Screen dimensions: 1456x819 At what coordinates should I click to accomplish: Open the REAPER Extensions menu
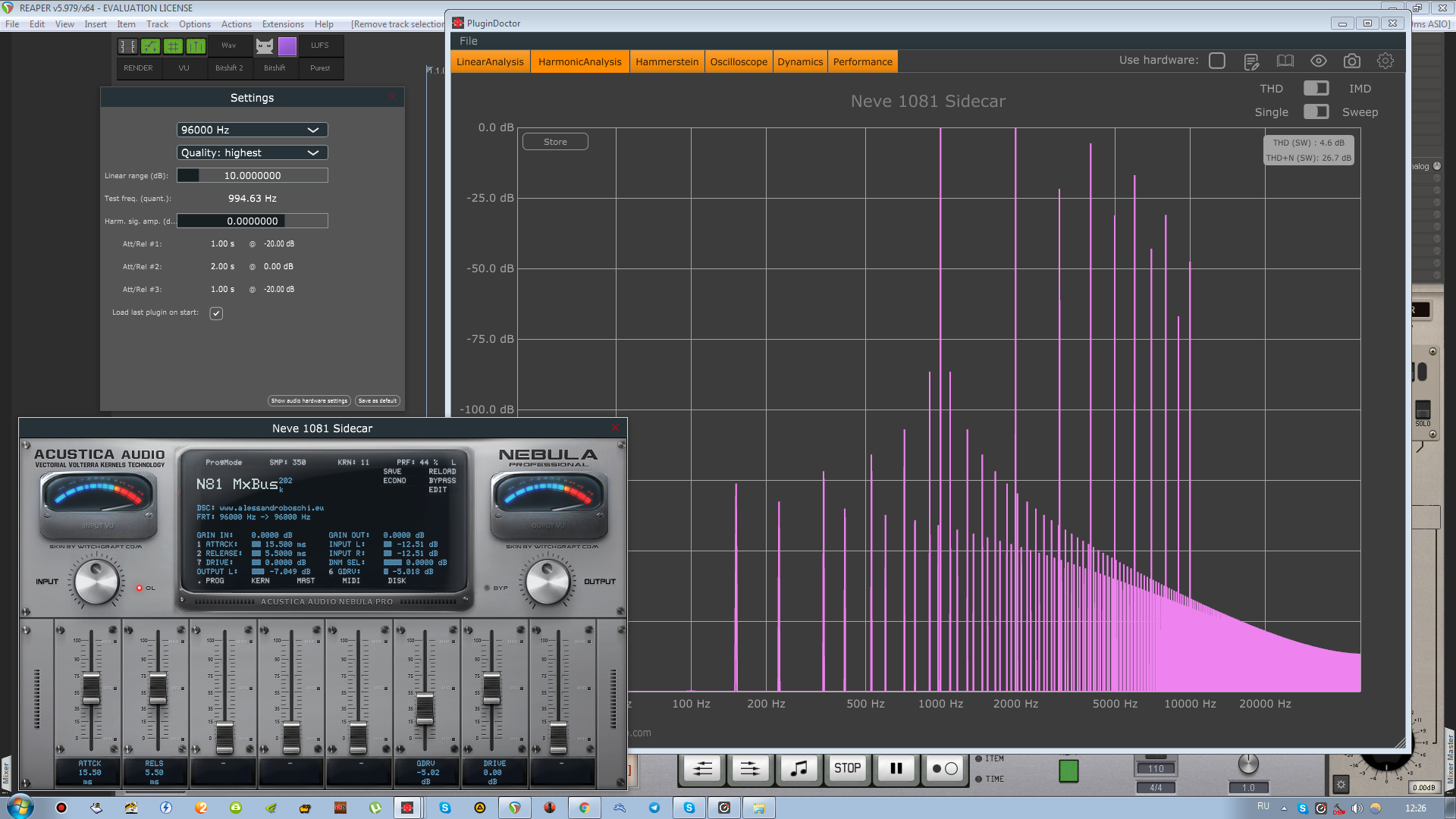(x=283, y=24)
